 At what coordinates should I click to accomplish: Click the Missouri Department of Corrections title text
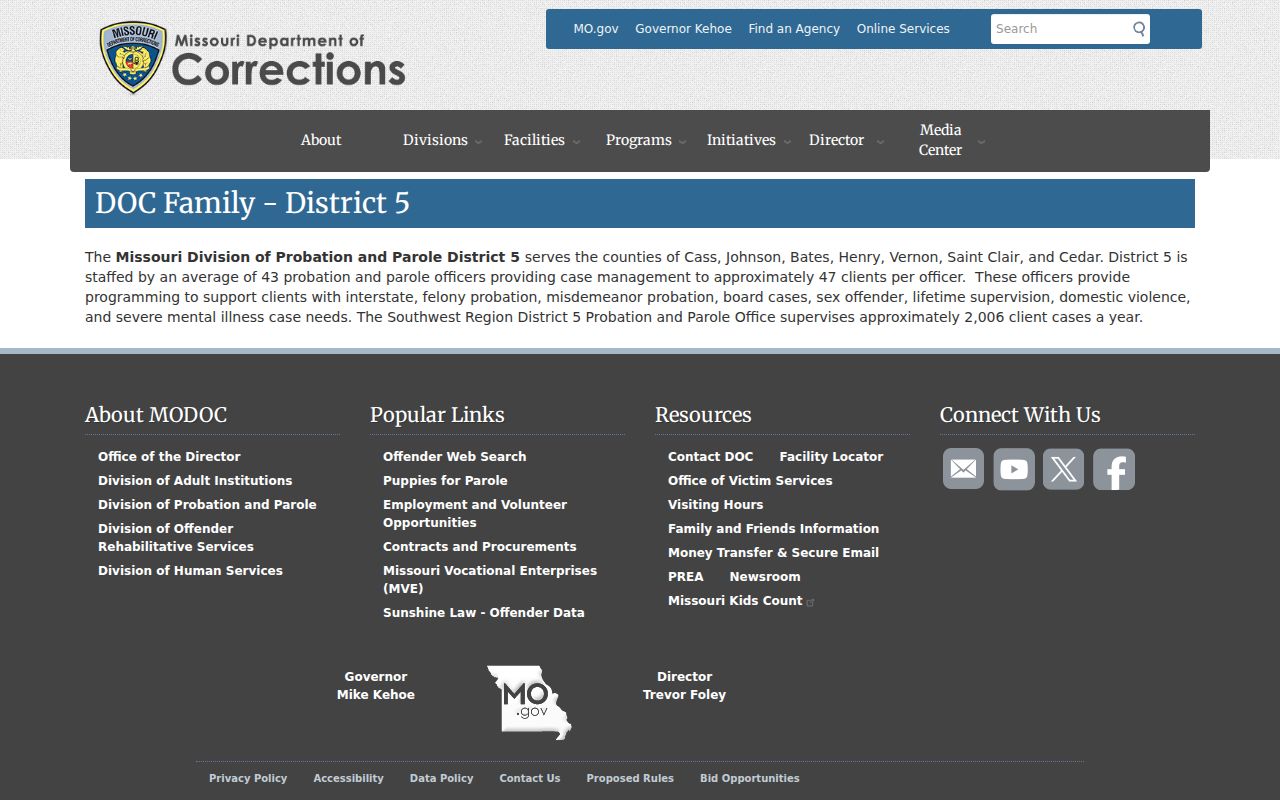tap(289, 60)
